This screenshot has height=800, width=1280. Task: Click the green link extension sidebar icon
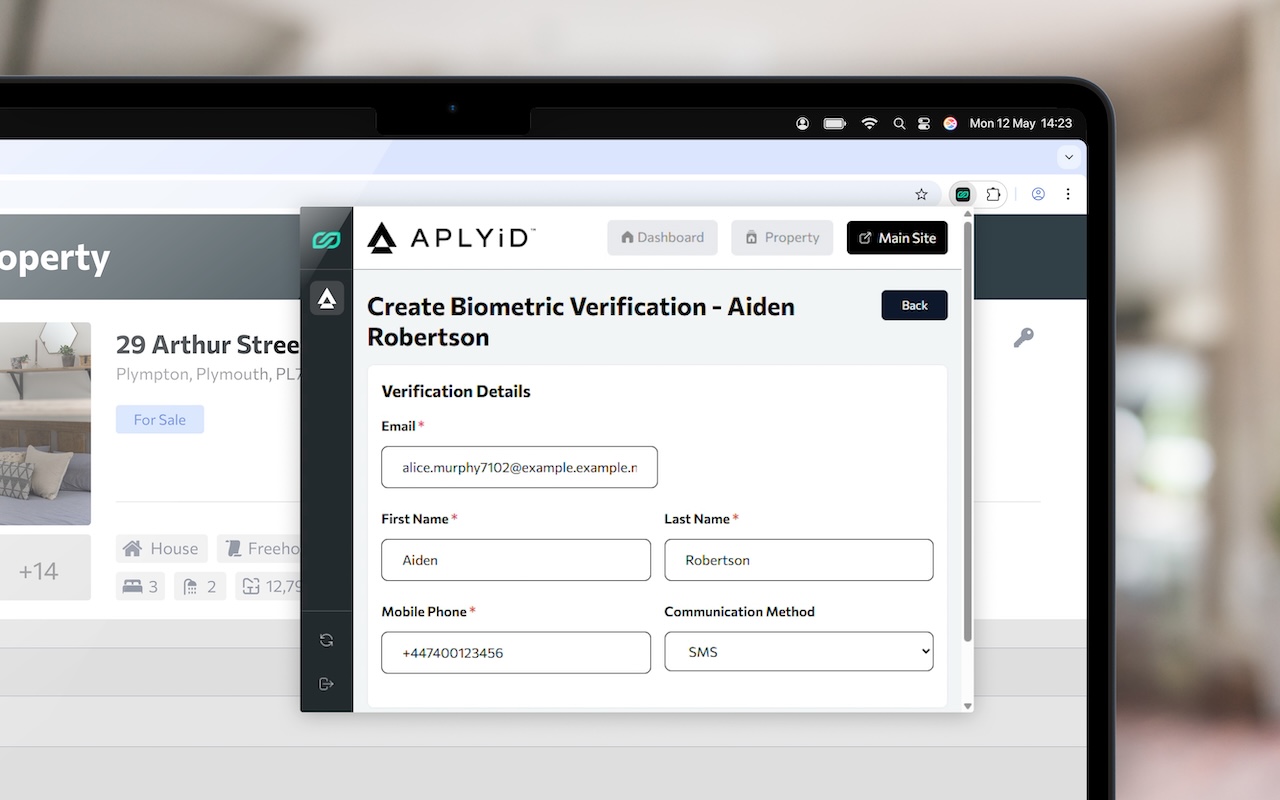tap(326, 240)
